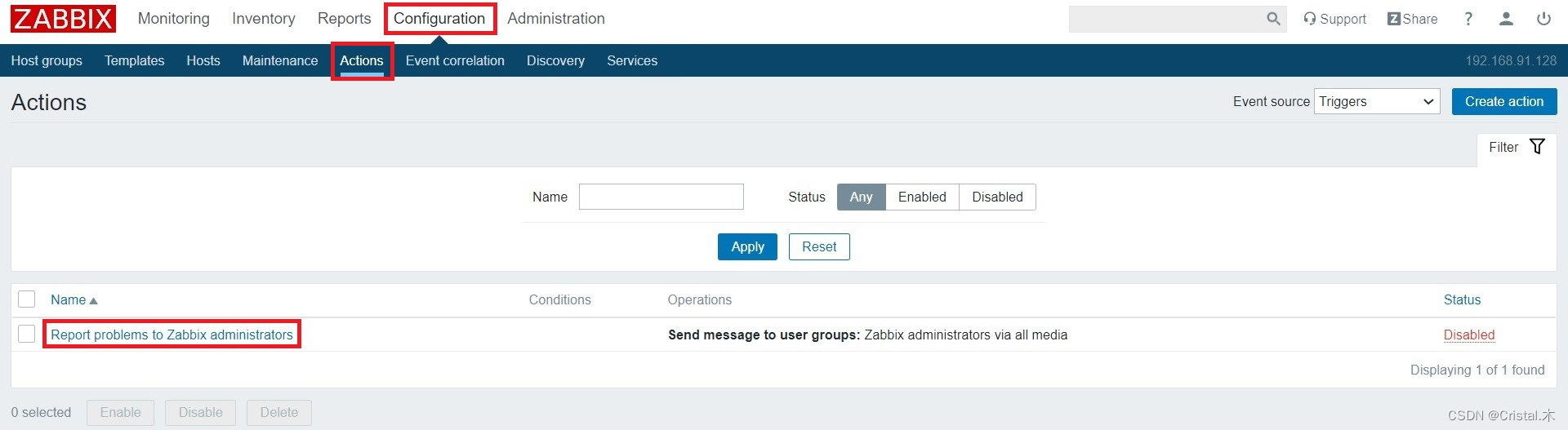Viewport: 1568px width, 430px height.
Task: Click the search magnifier icon
Action: (1273, 19)
